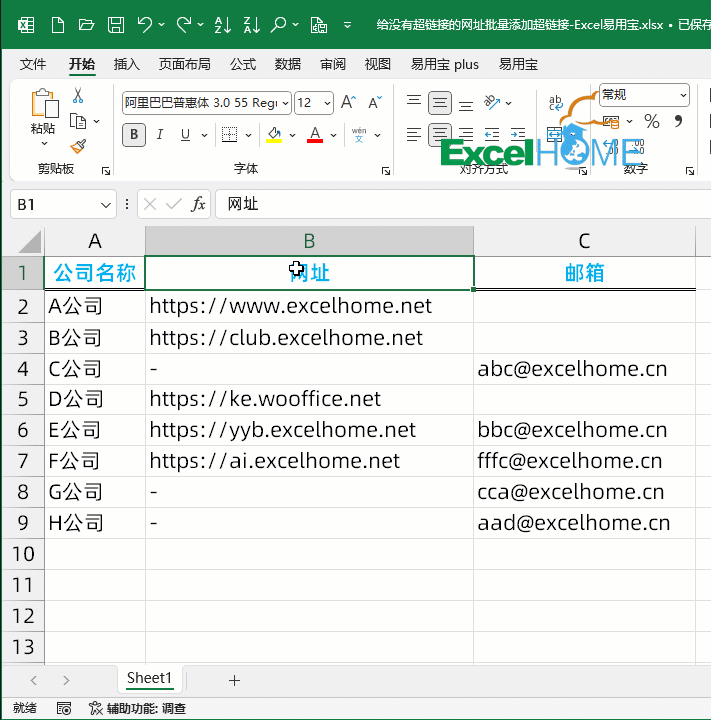
Task: Click the phonetic guide wén icon
Action: click(359, 135)
